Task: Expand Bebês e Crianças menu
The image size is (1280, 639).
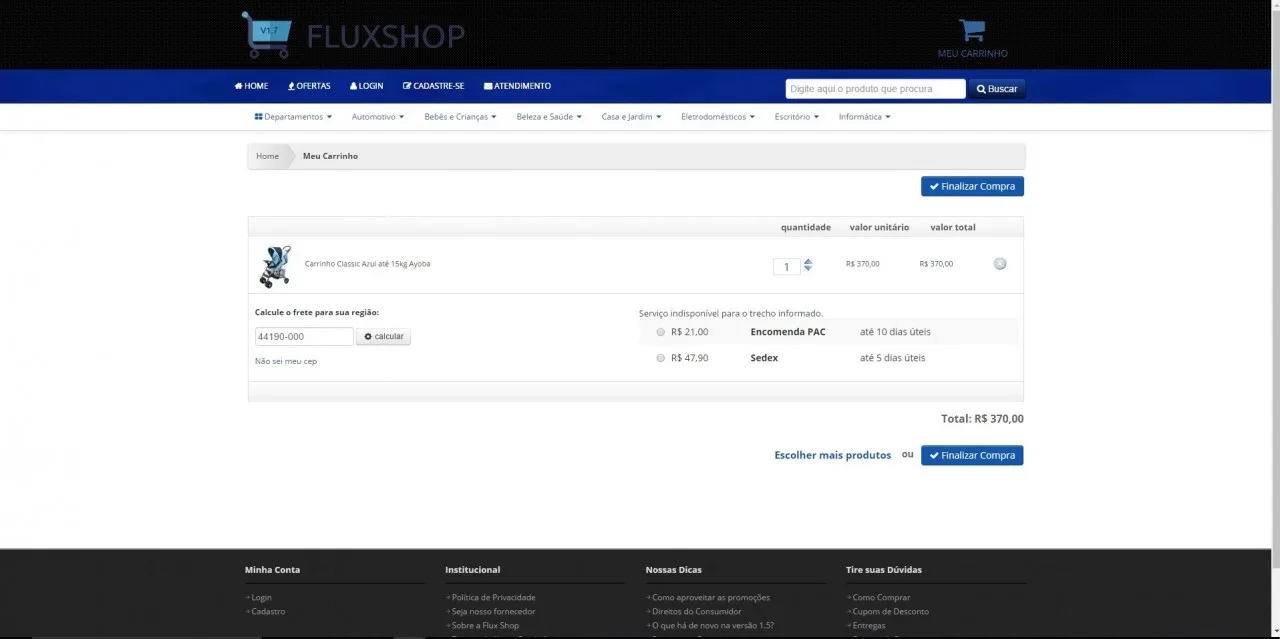Action: pyautogui.click(x=460, y=117)
